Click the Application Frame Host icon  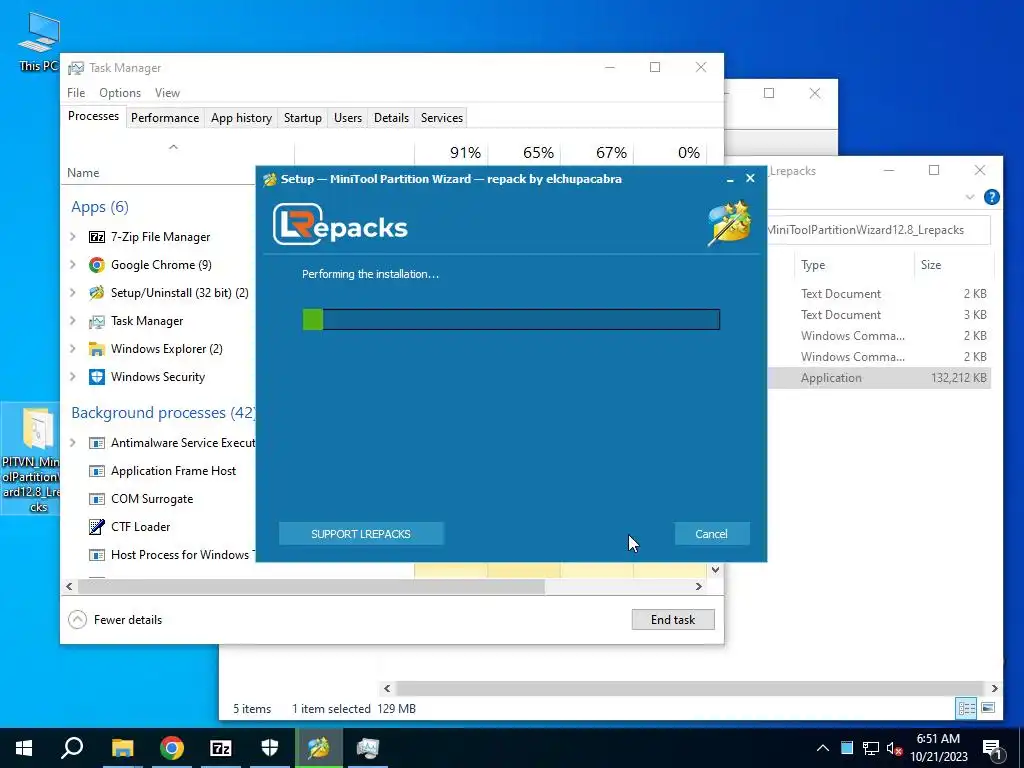pyautogui.click(x=97, y=471)
